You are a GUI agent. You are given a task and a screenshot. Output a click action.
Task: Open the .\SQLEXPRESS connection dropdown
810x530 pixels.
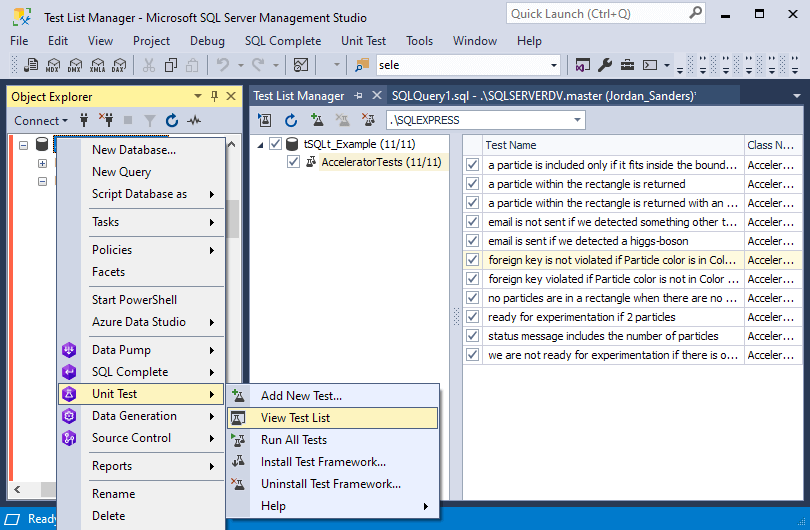[577, 120]
